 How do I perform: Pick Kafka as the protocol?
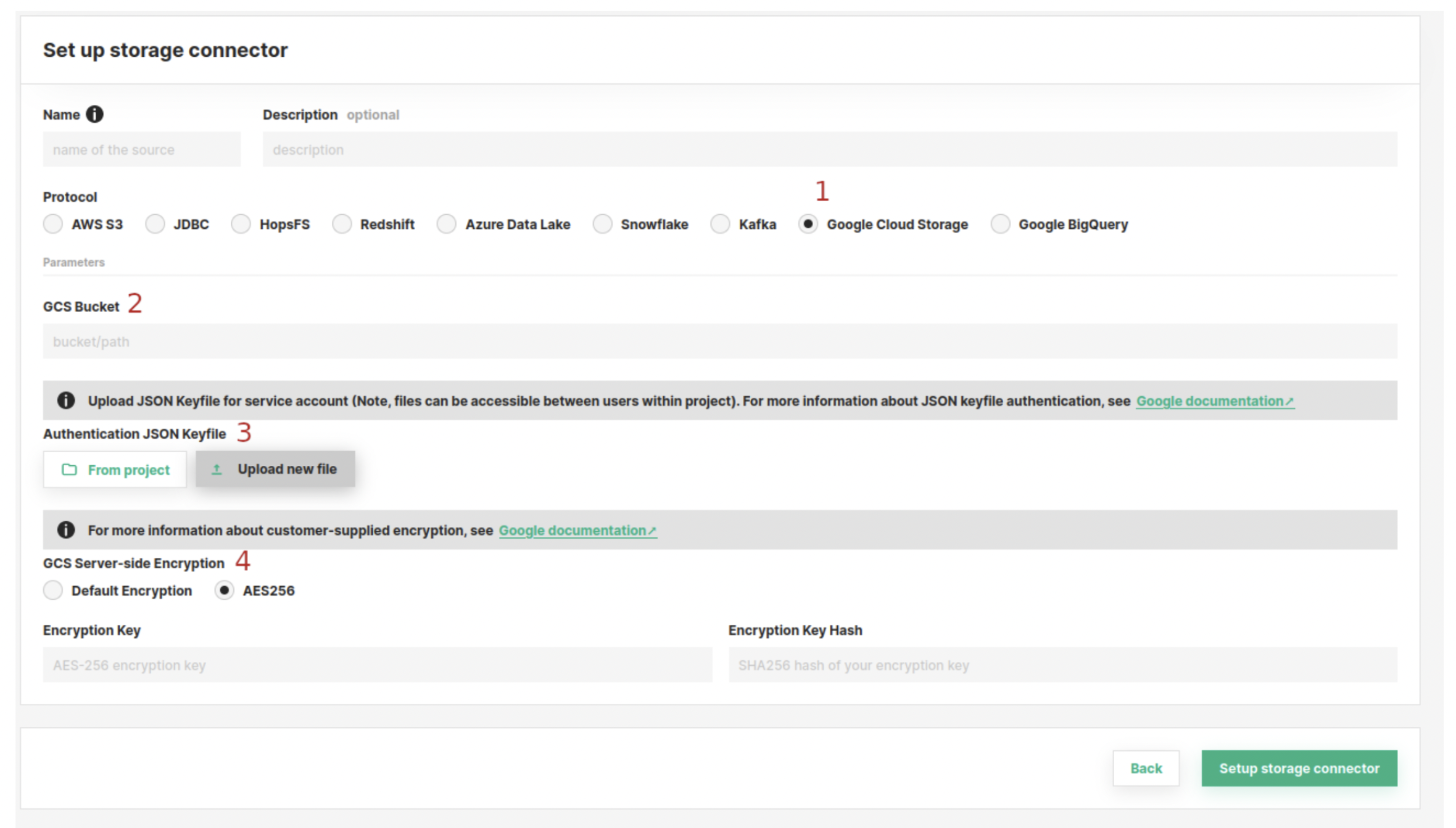click(720, 224)
